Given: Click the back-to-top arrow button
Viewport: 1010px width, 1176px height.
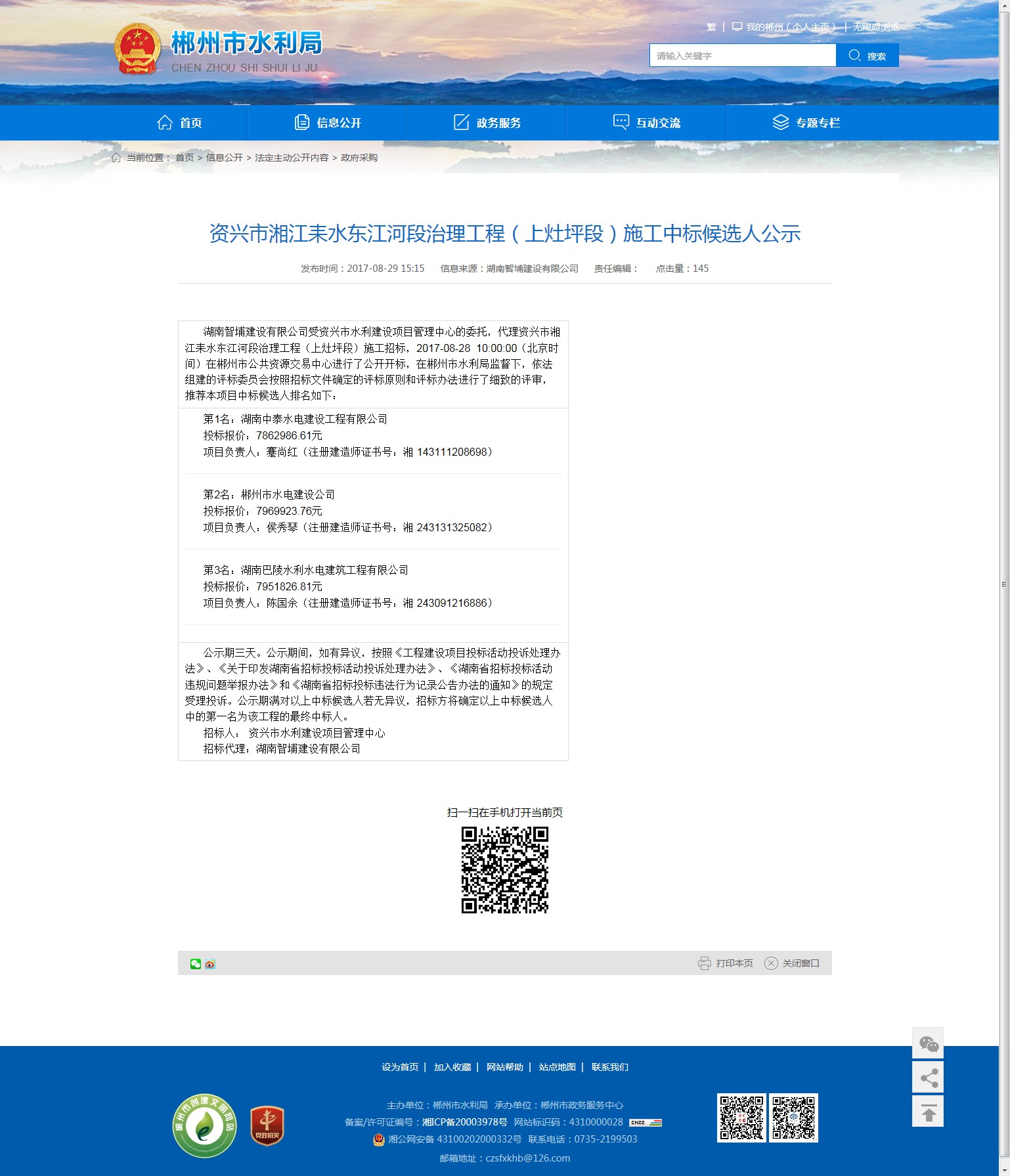Looking at the screenshot, I should point(928,1111).
